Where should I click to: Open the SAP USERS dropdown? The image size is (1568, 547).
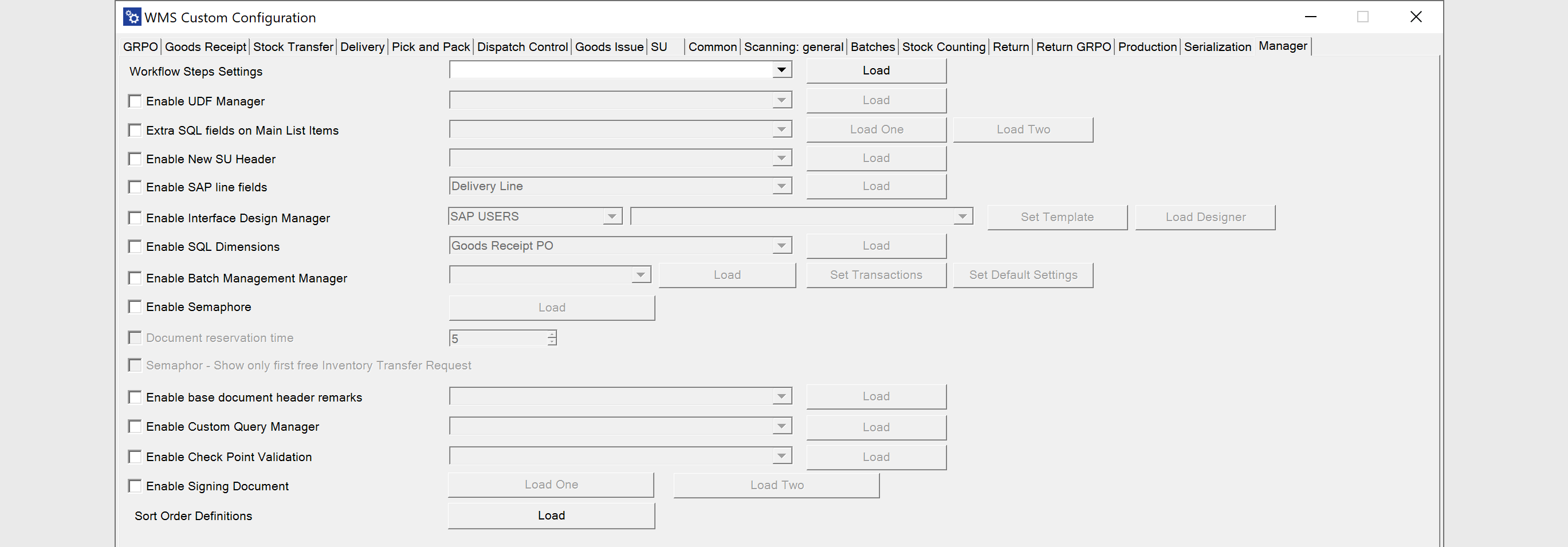[x=612, y=217]
